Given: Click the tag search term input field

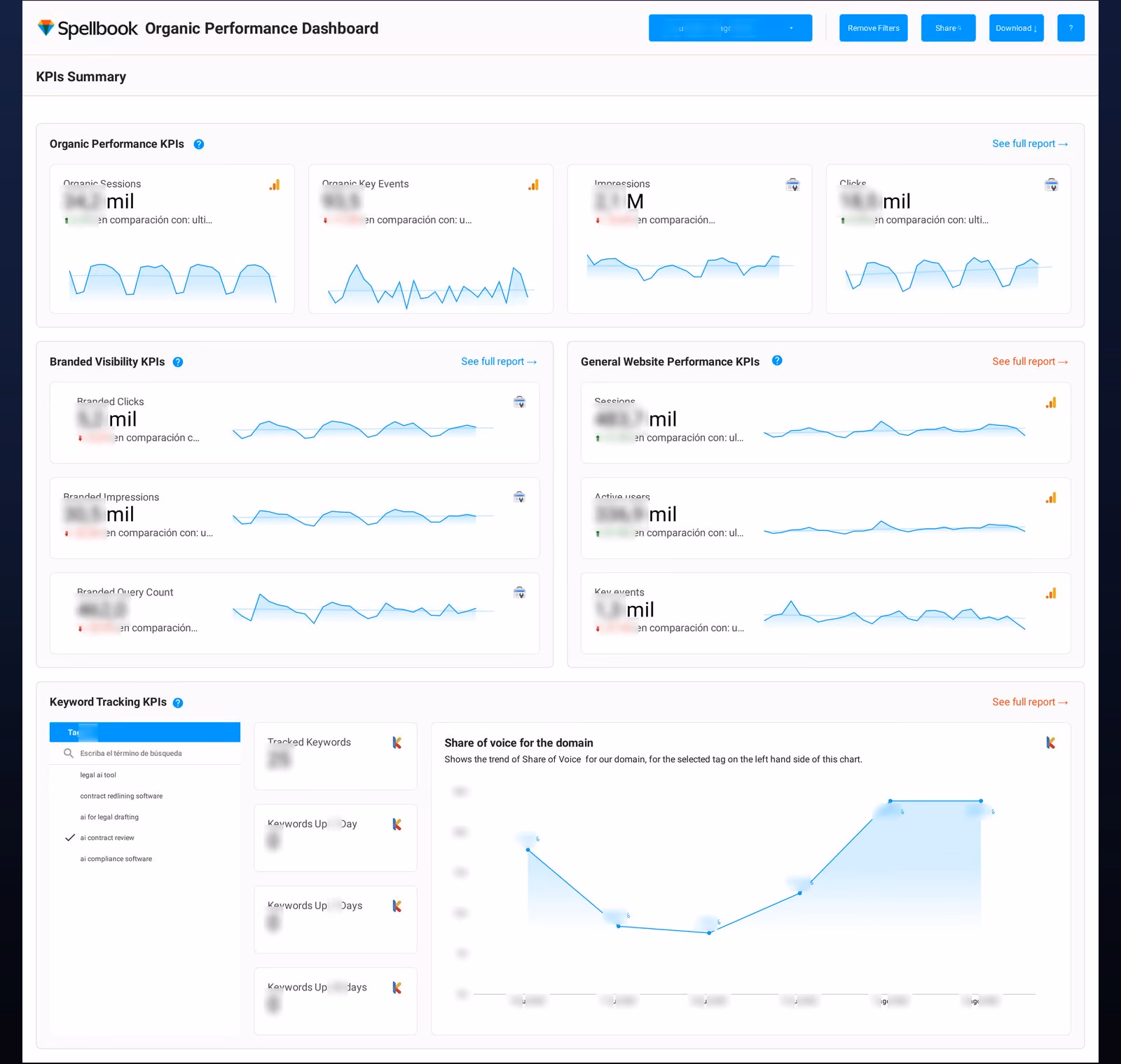Looking at the screenshot, I should (x=145, y=753).
